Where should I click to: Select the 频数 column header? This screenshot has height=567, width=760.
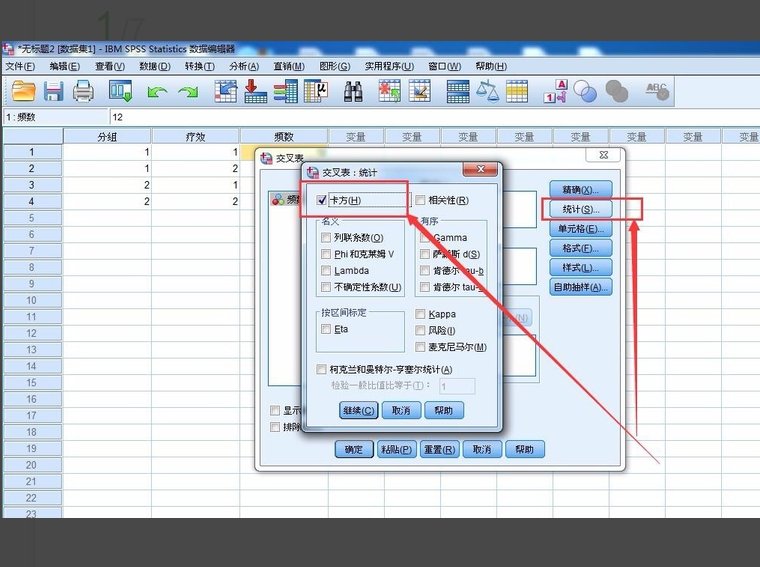click(x=284, y=137)
